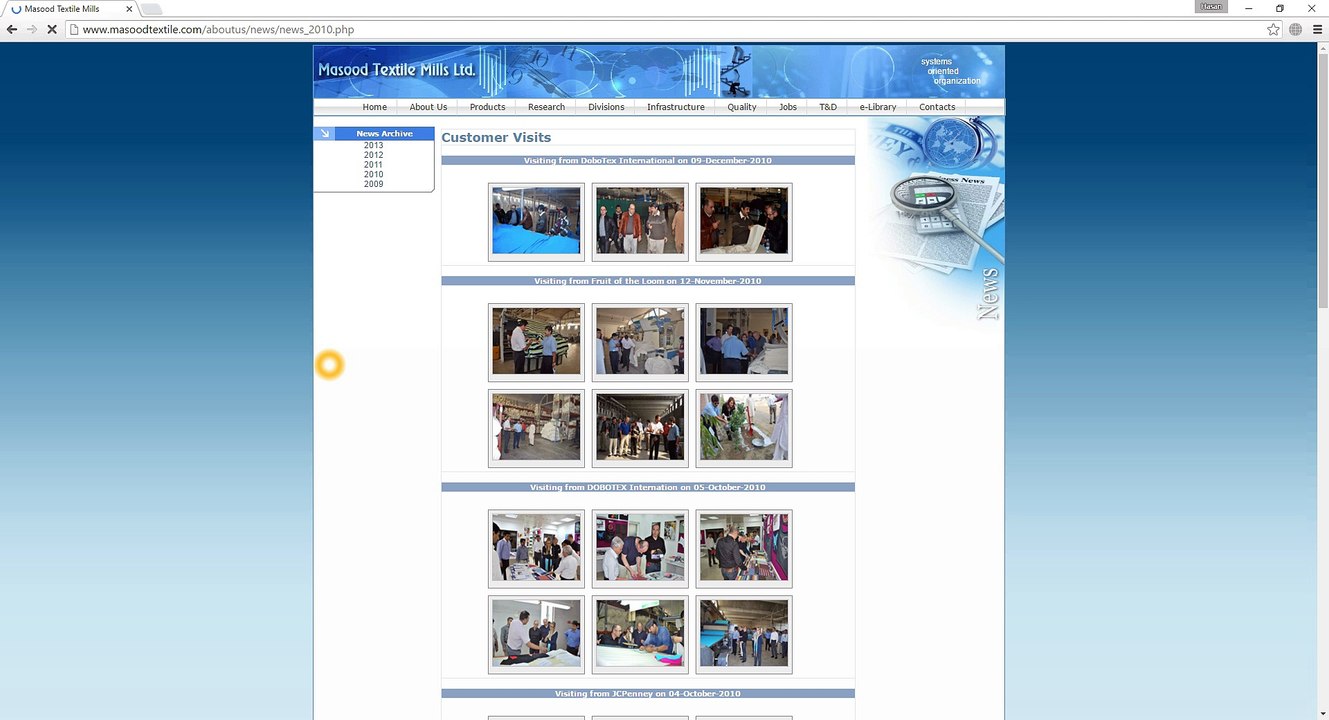Open Divisions menu item
The height and width of the screenshot is (720, 1329).
(606, 107)
